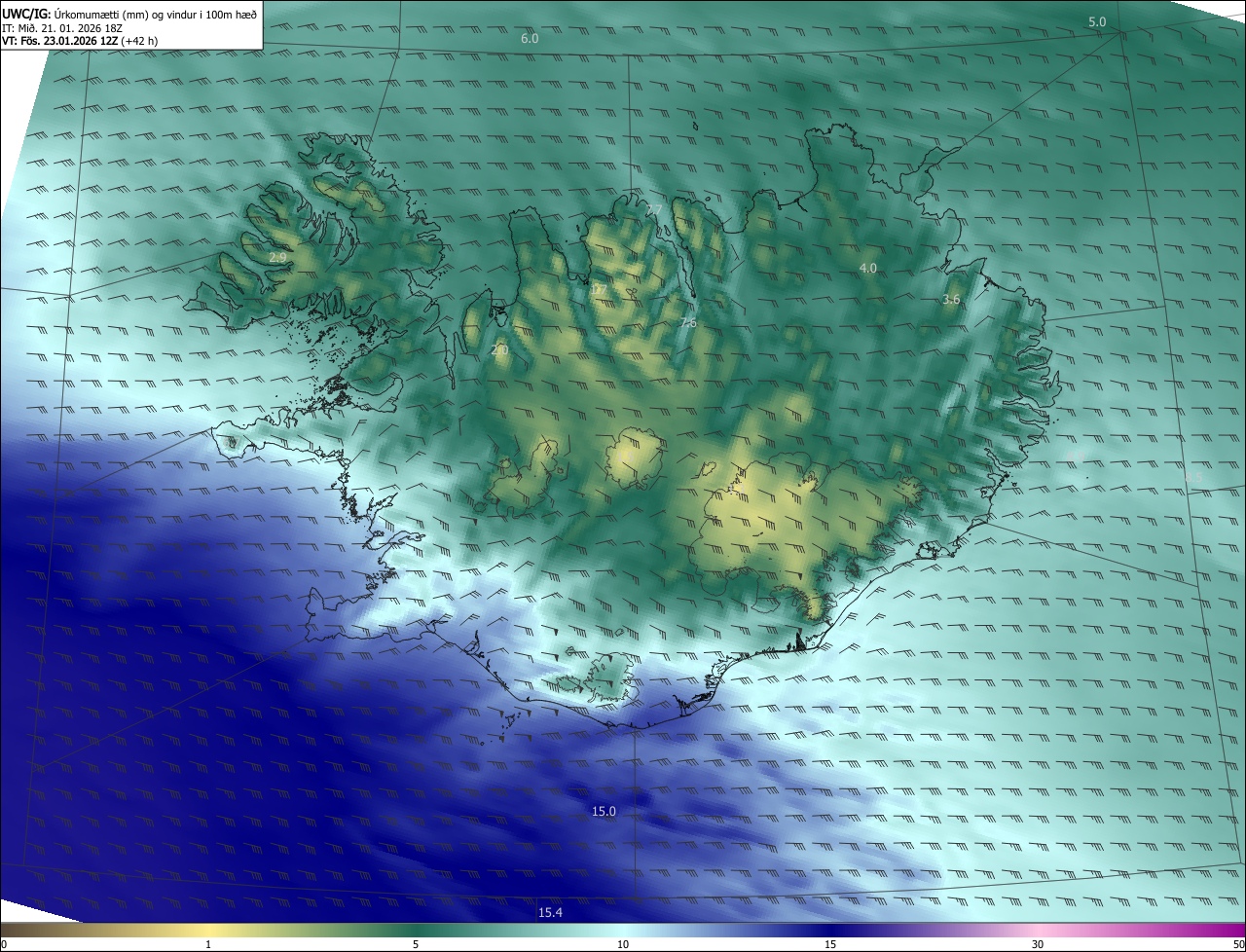
Task: Click the 15.0 value label over the sea
Action: [605, 811]
